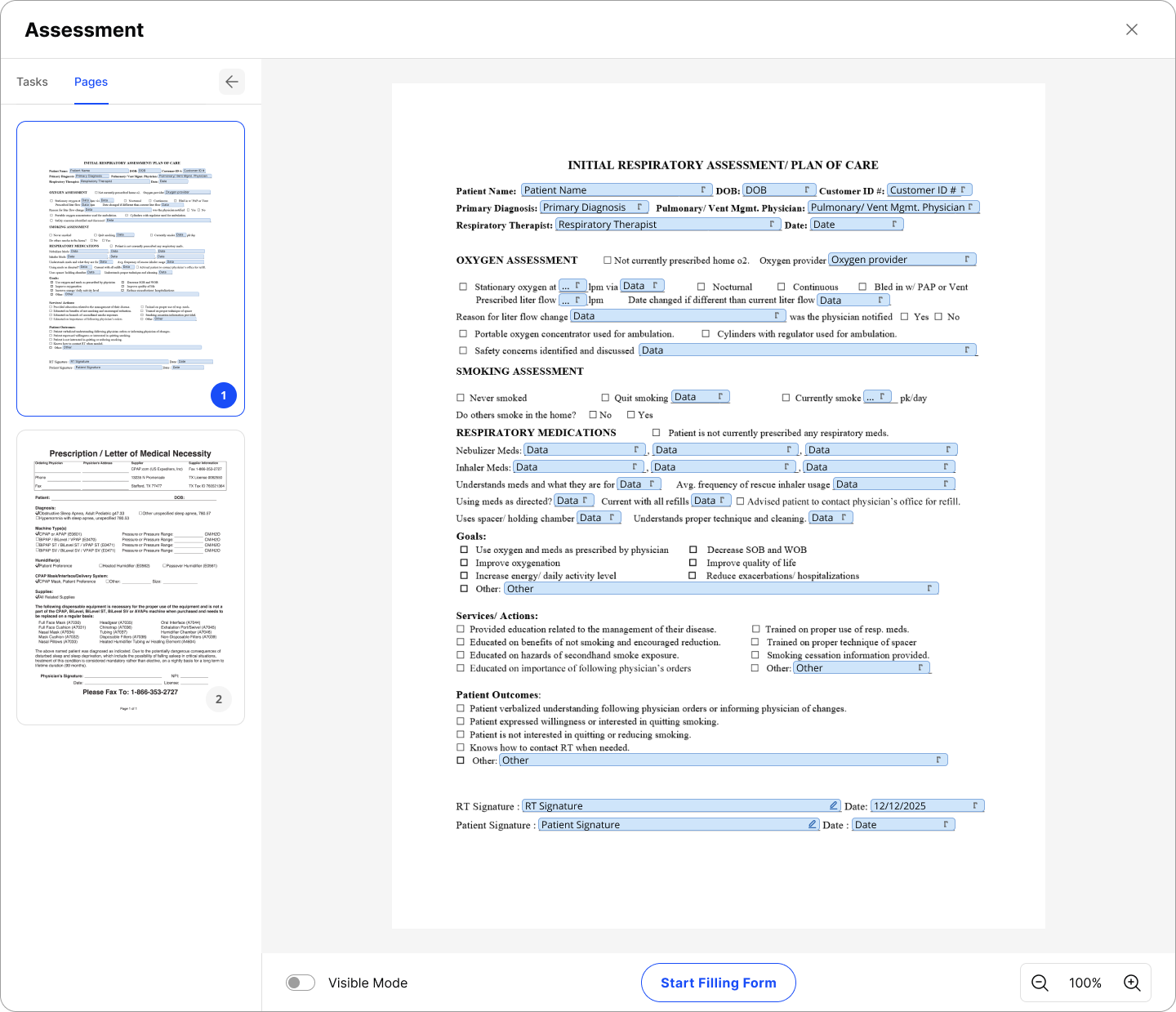The width and height of the screenshot is (1176, 1012).
Task: Click the Patient Name input field
Action: tap(617, 190)
